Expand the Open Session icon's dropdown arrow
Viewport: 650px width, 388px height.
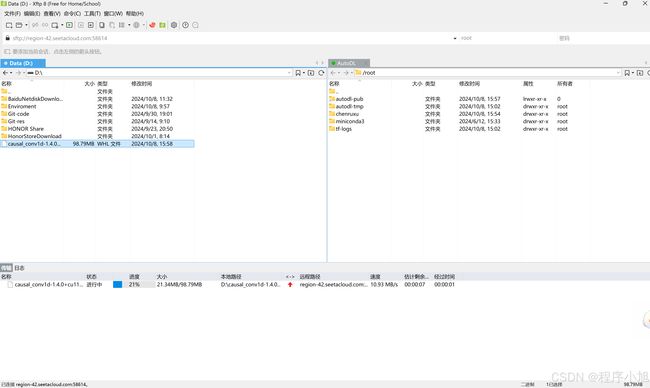(26, 25)
